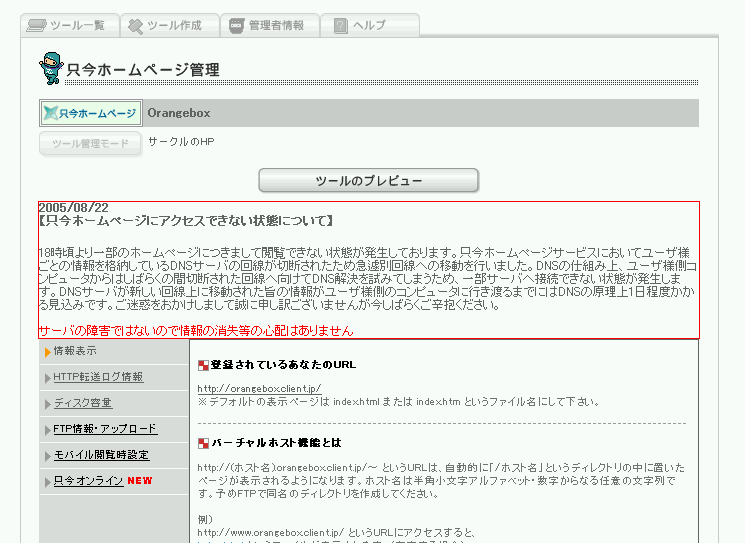Screen dimensions: 745x543
Task: Click the red square icon beside バーチャルホスト機能とは
Action: coord(203,442)
